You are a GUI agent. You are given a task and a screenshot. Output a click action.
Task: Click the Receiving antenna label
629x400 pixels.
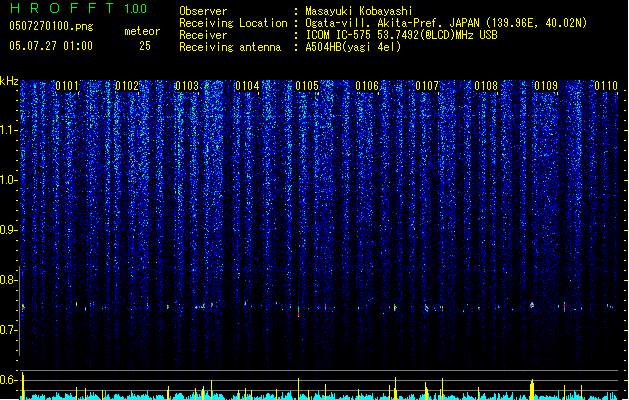click(x=230, y=47)
